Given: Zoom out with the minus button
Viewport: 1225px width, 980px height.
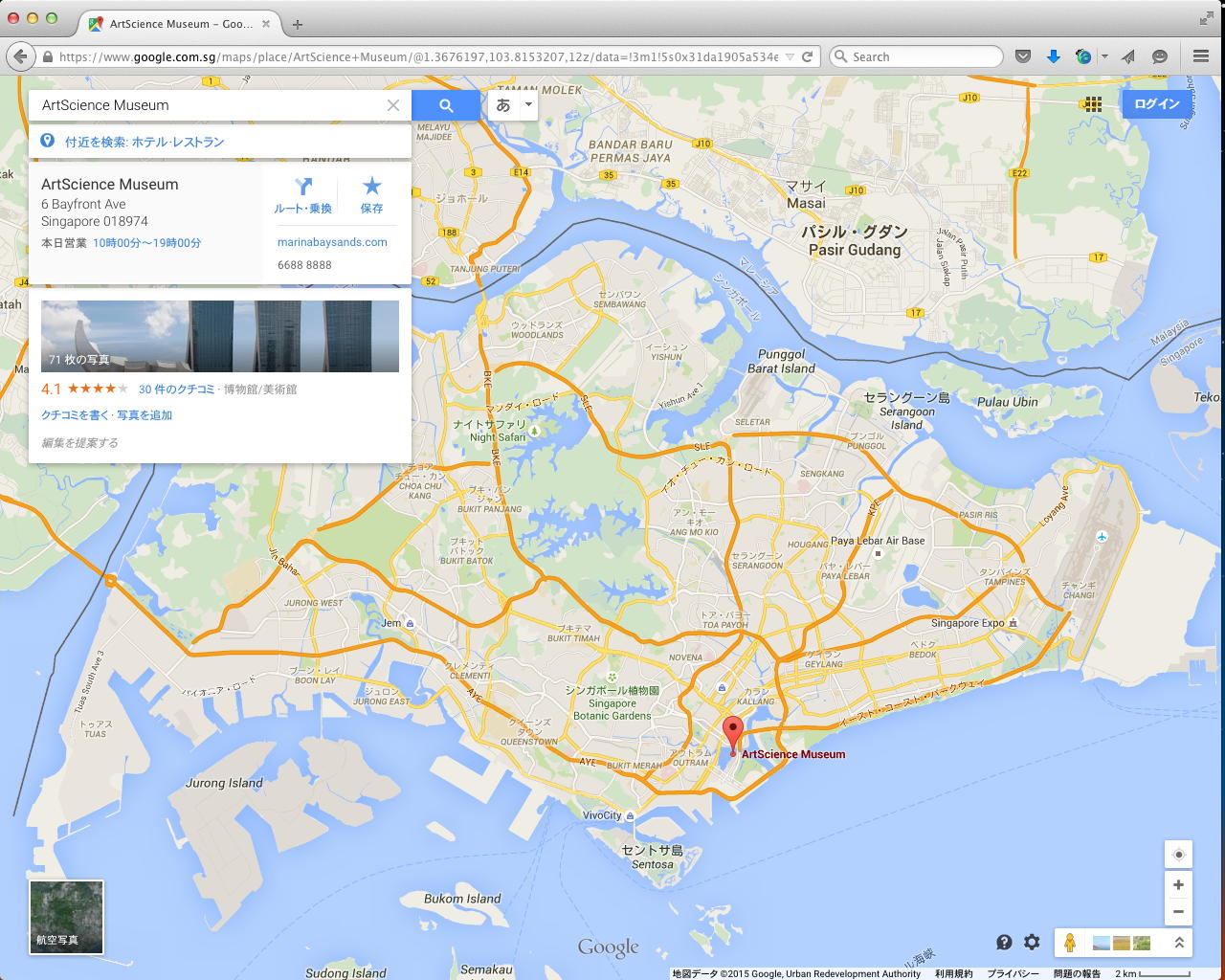Looking at the screenshot, I should pyautogui.click(x=1178, y=911).
